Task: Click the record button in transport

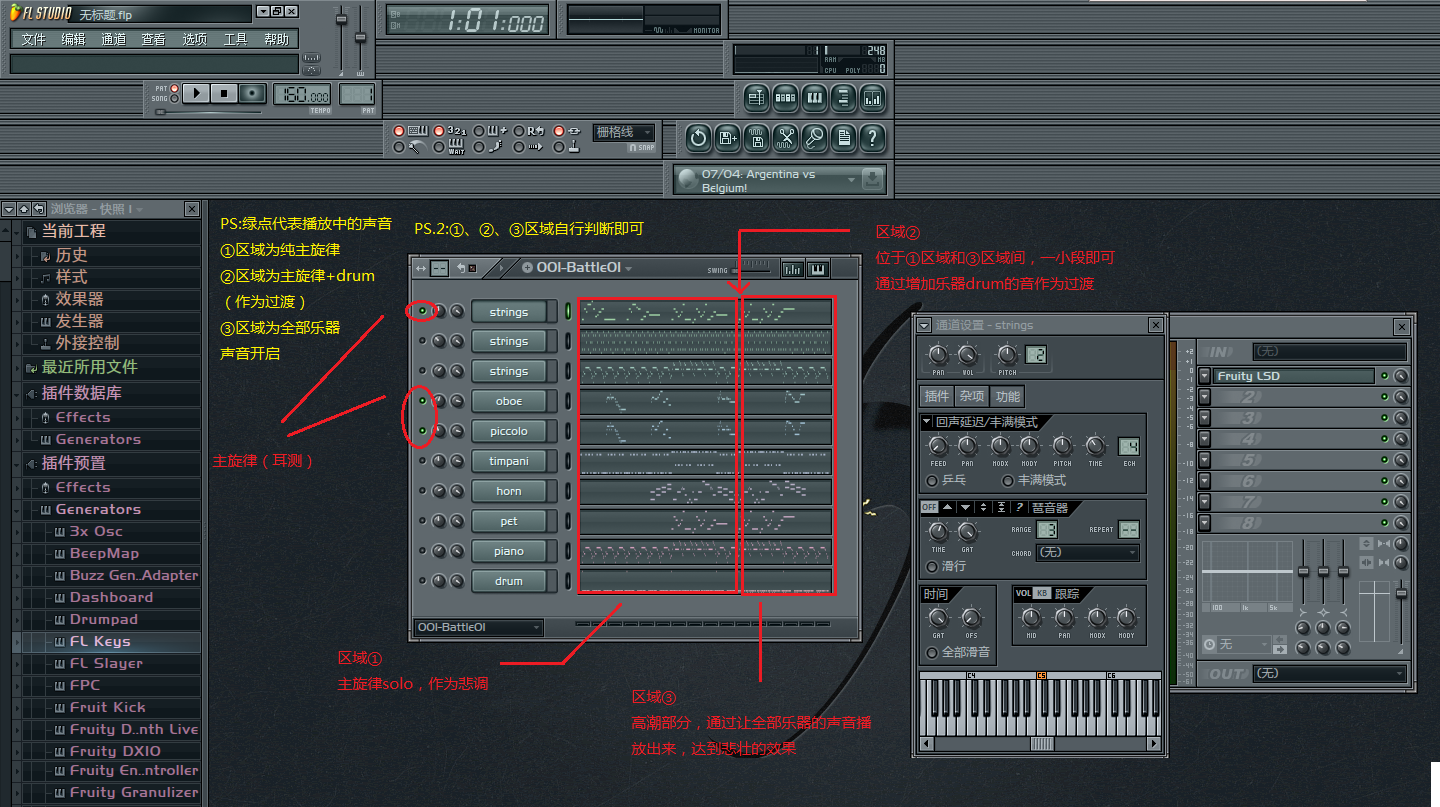Action: pyautogui.click(x=252, y=93)
